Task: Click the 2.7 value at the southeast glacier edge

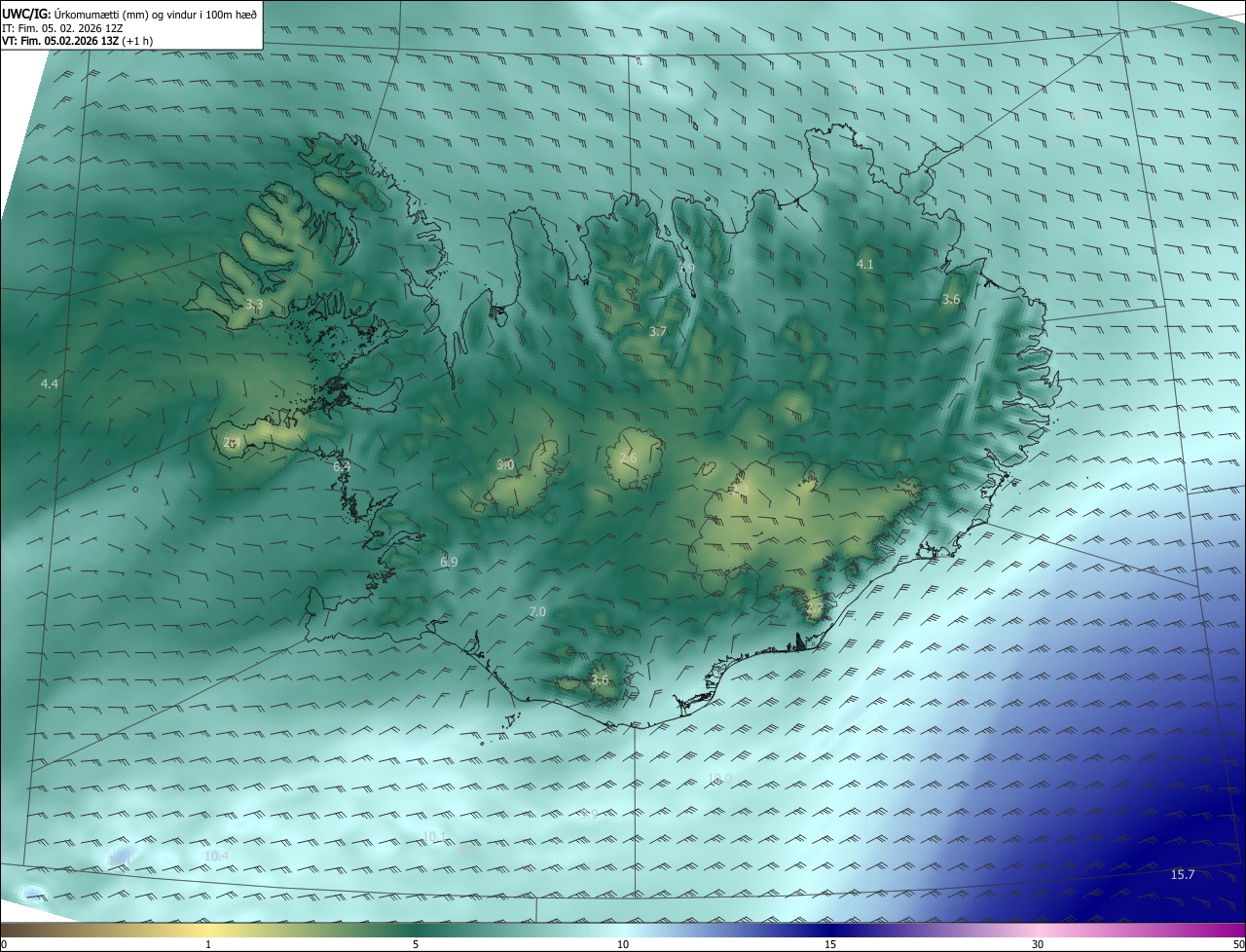Action: (x=815, y=609)
